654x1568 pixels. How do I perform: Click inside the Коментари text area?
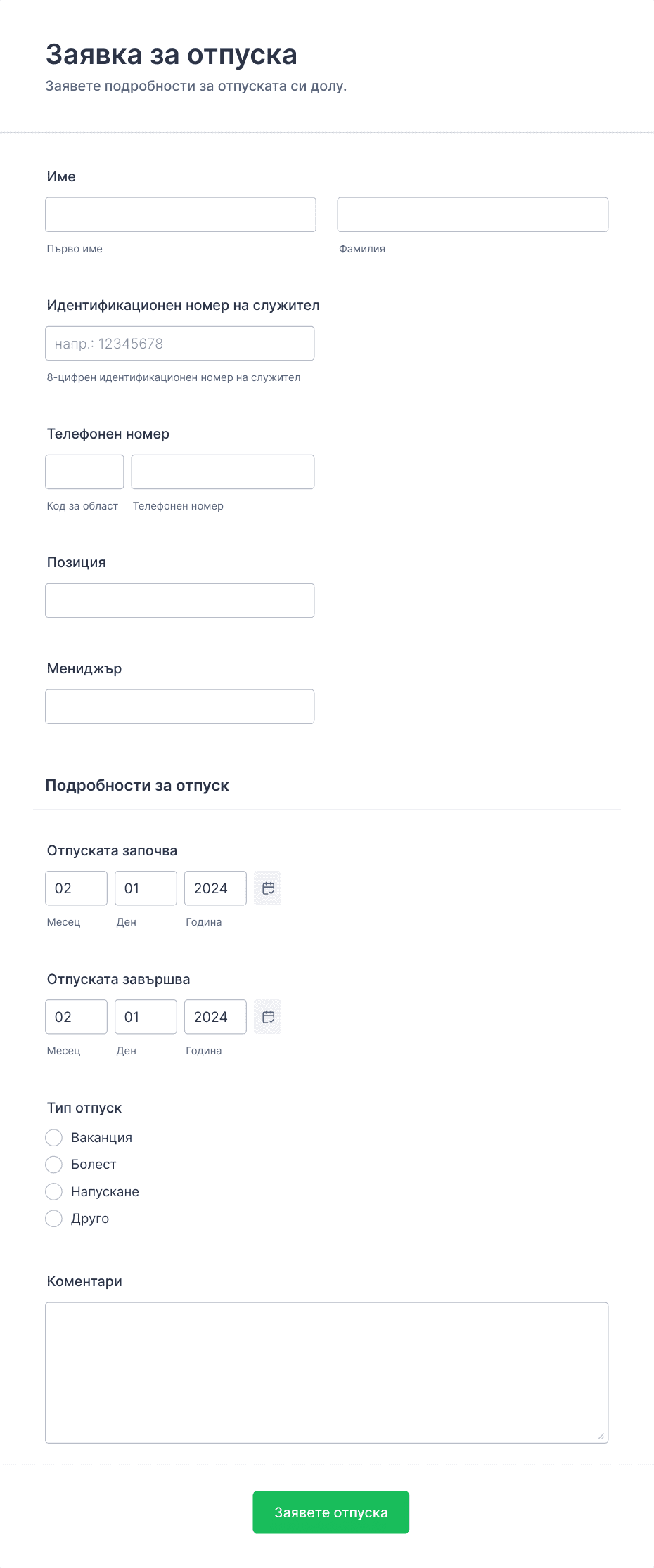point(327,1373)
